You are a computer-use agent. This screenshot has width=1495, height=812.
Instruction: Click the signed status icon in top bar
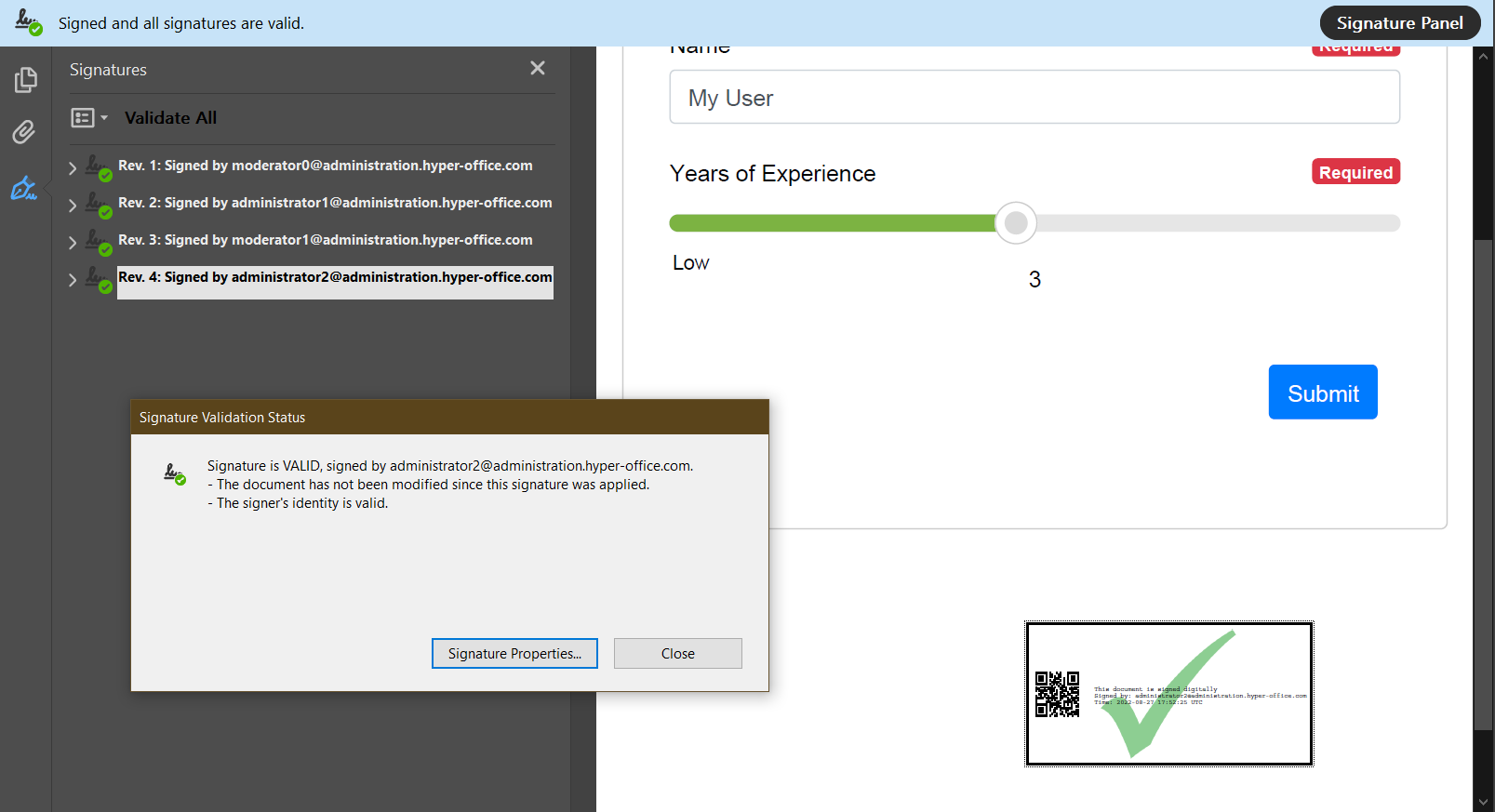[x=29, y=22]
